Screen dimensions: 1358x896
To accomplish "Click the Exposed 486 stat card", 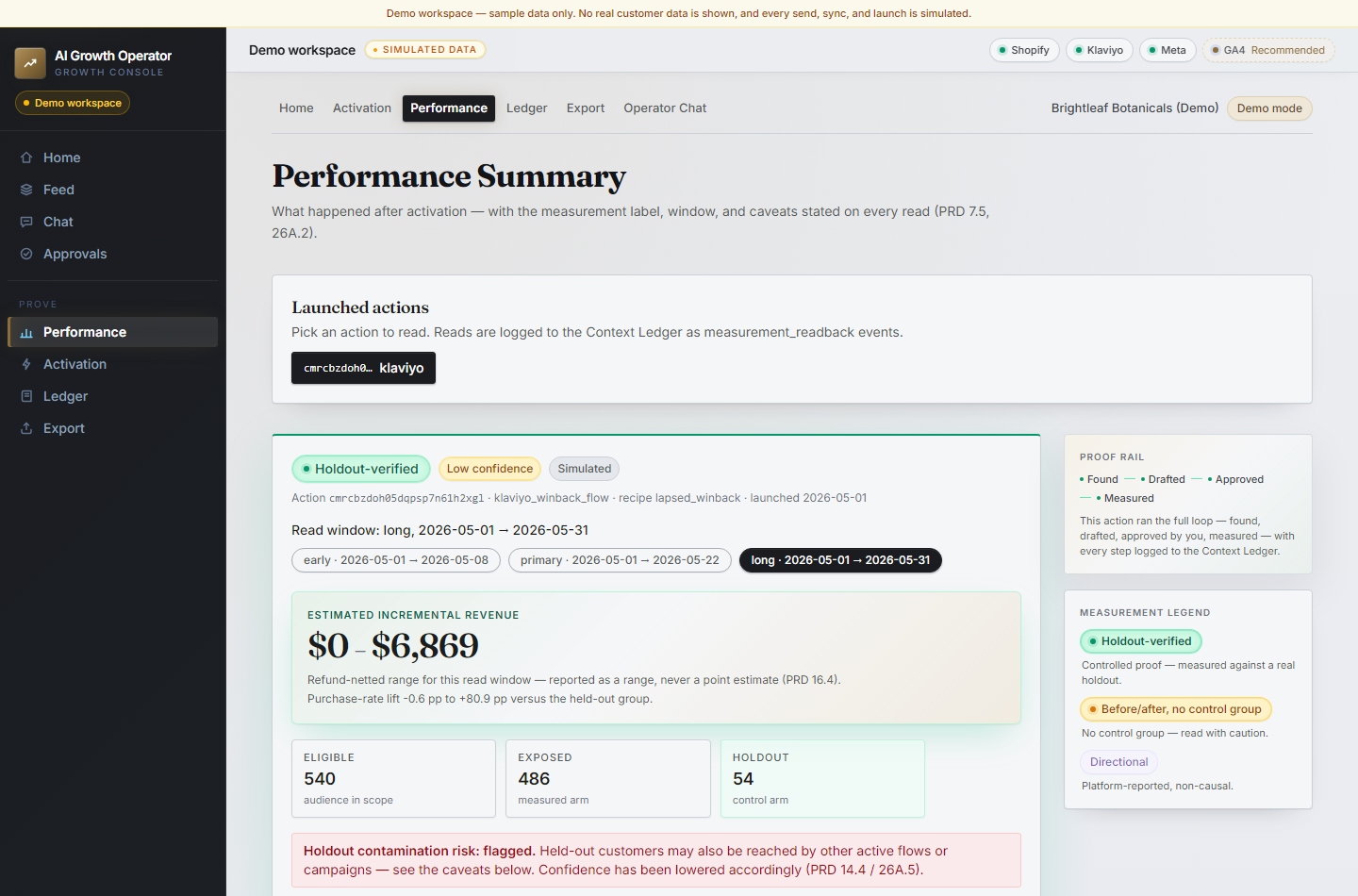I will pyautogui.click(x=608, y=778).
